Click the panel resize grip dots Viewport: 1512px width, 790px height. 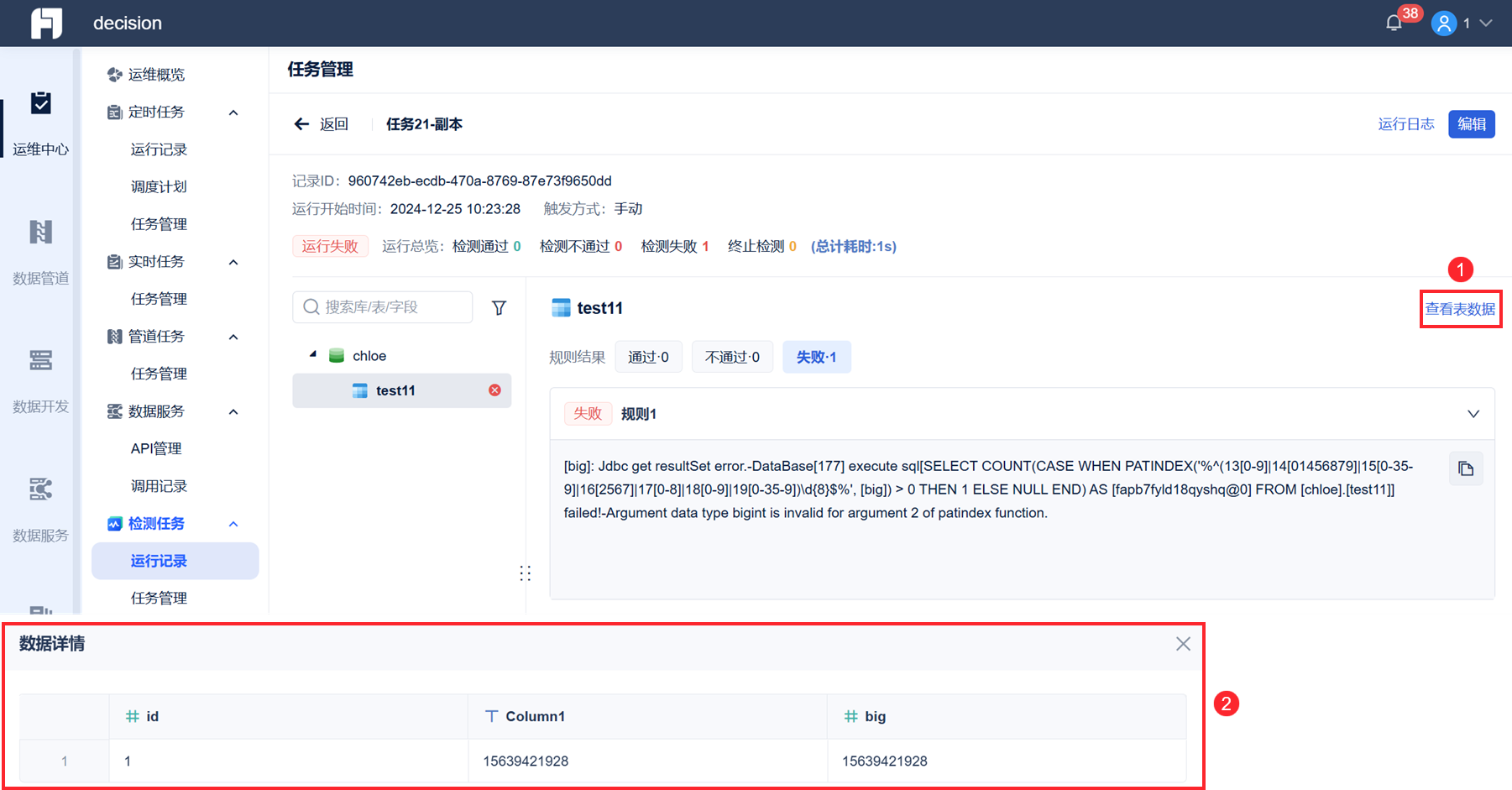pyautogui.click(x=526, y=573)
